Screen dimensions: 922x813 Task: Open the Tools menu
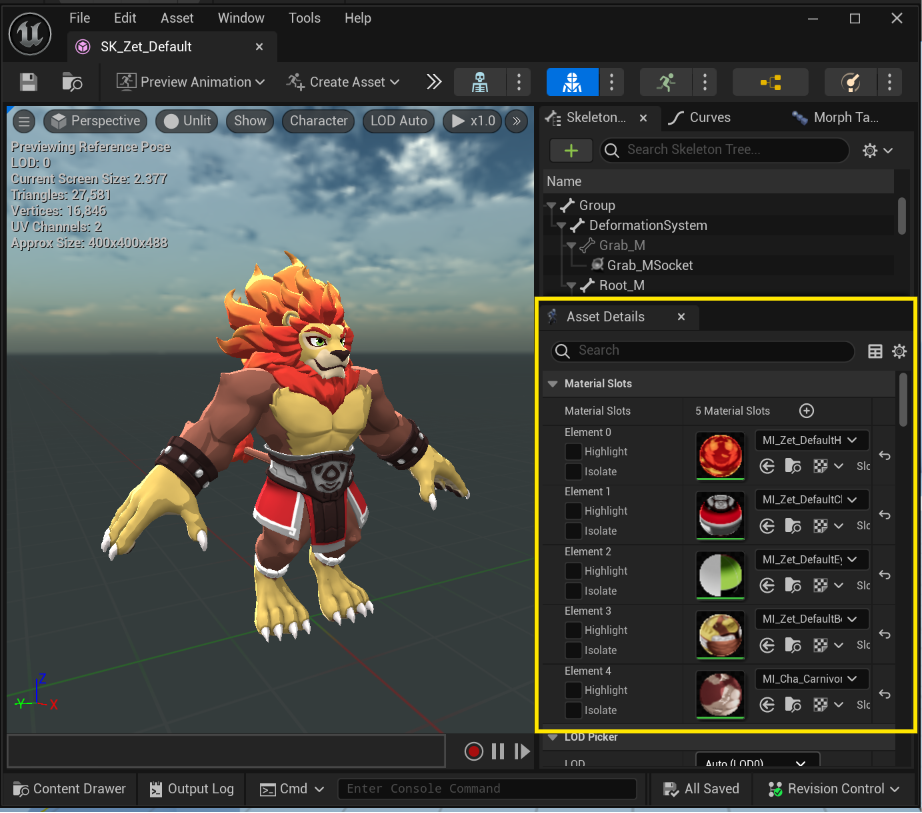pos(304,18)
